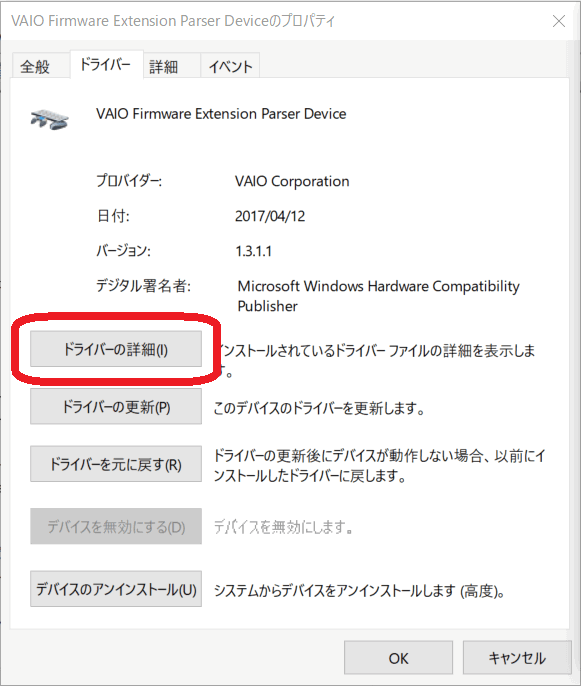
Task: Click デバイスのアンインストール(U) uninstall button
Action: point(116,589)
